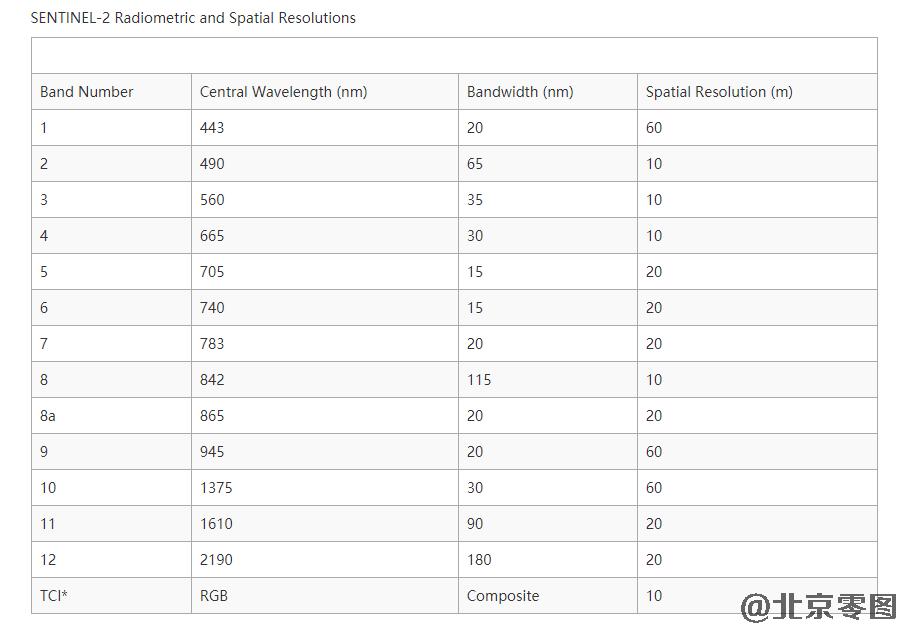Select the bandwidth cell showing 180
919x637 pixels.
[x=479, y=560]
